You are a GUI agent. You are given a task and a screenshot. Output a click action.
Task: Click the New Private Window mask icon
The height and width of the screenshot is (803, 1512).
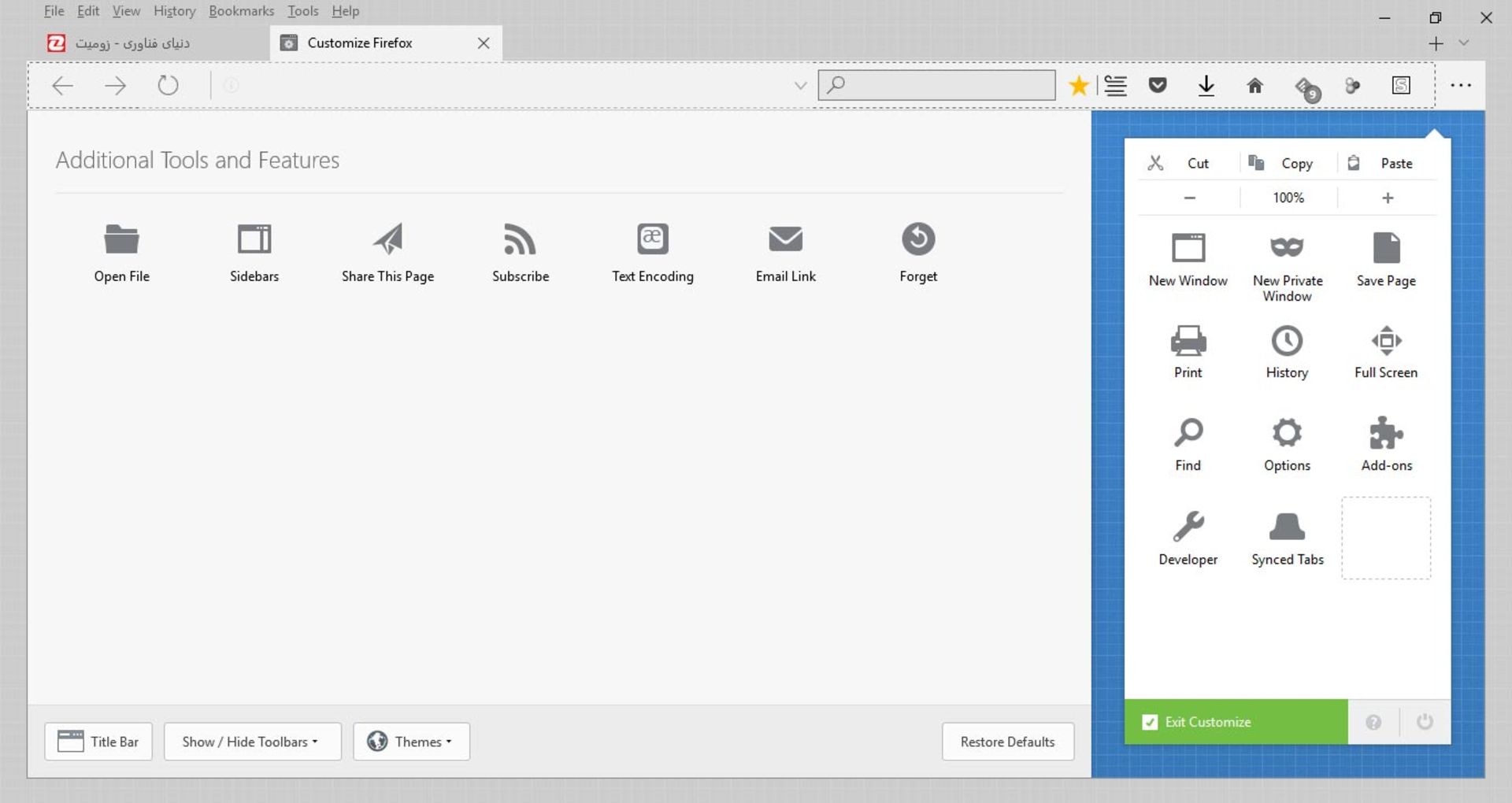click(x=1287, y=248)
